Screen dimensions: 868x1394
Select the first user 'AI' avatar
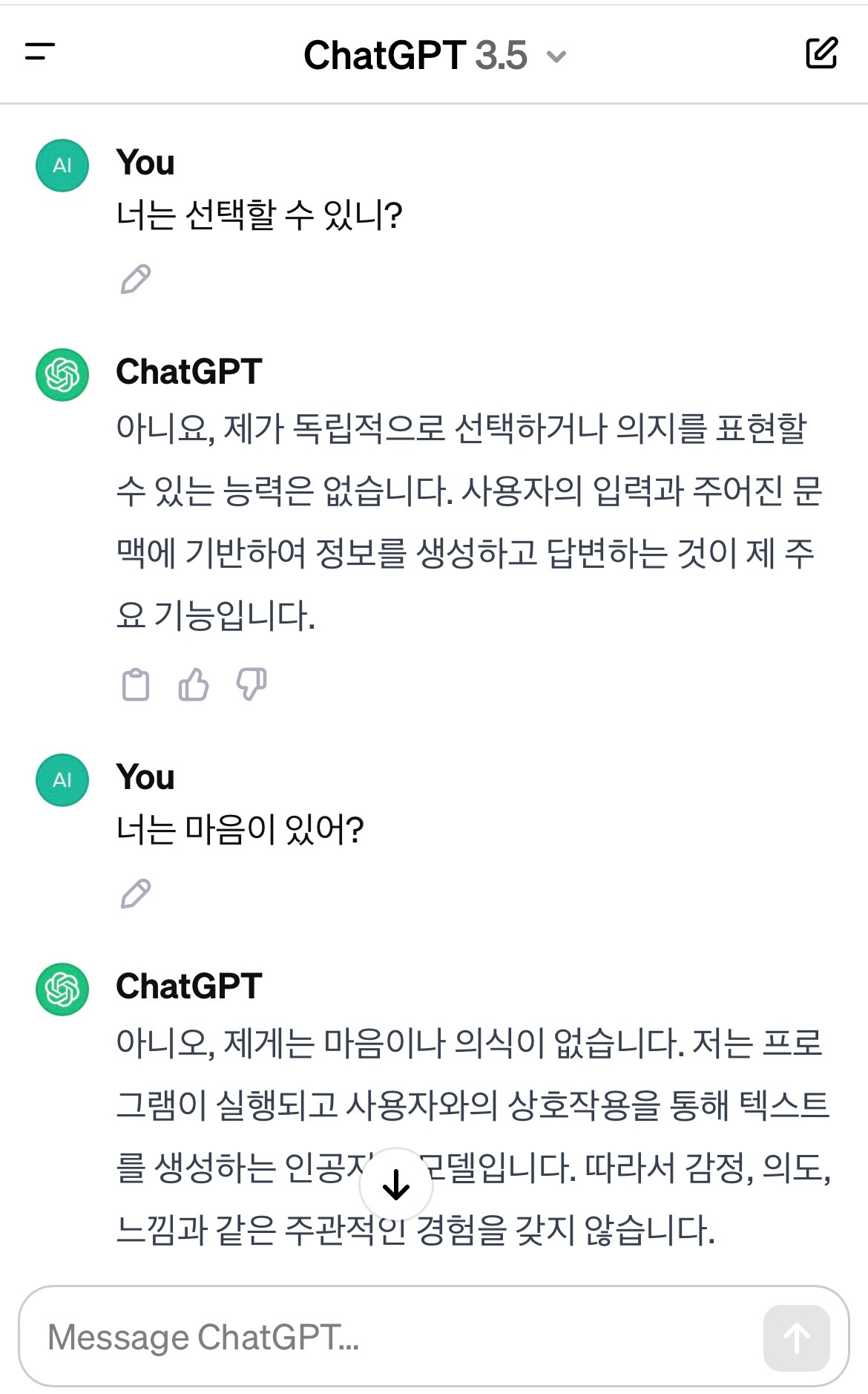click(x=62, y=166)
